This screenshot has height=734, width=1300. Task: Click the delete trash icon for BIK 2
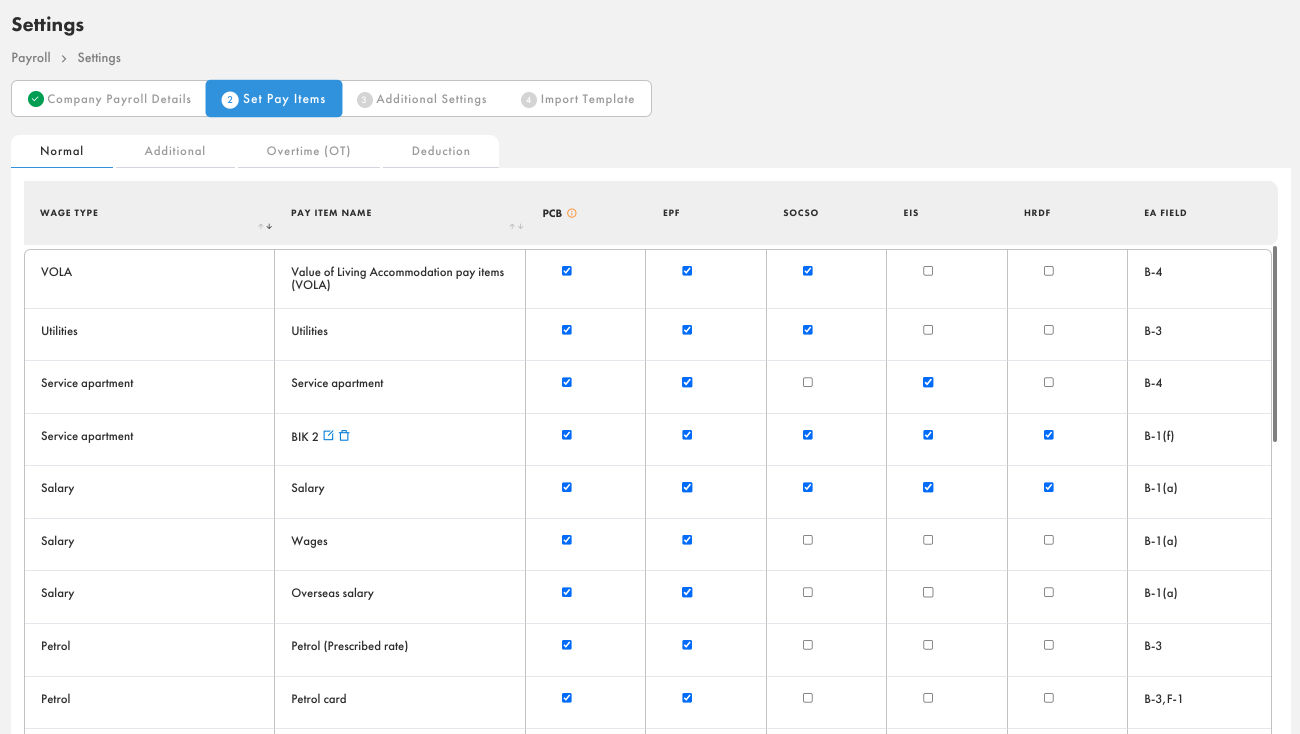344,436
